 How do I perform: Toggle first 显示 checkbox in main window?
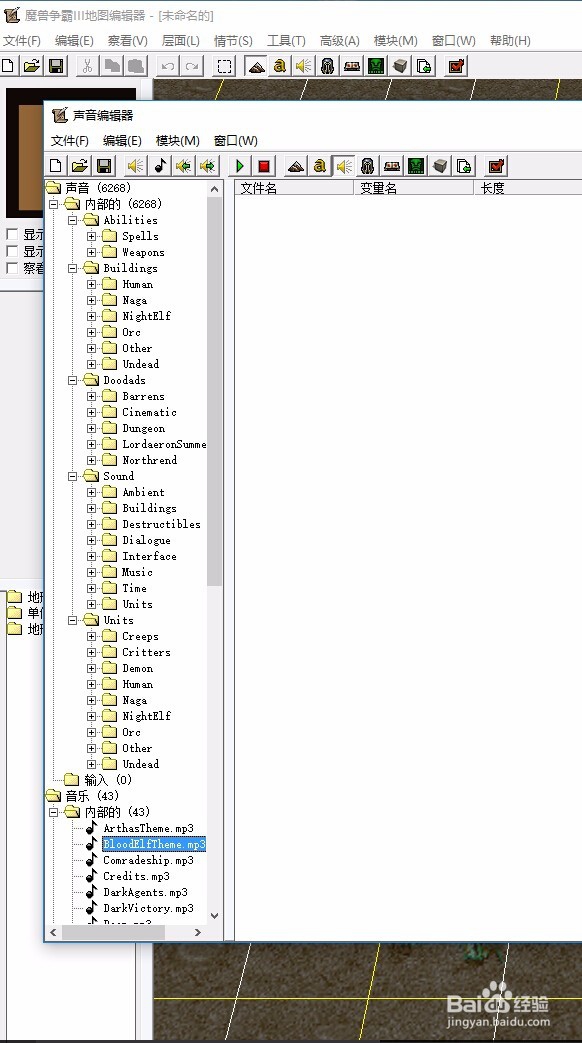[x=12, y=234]
